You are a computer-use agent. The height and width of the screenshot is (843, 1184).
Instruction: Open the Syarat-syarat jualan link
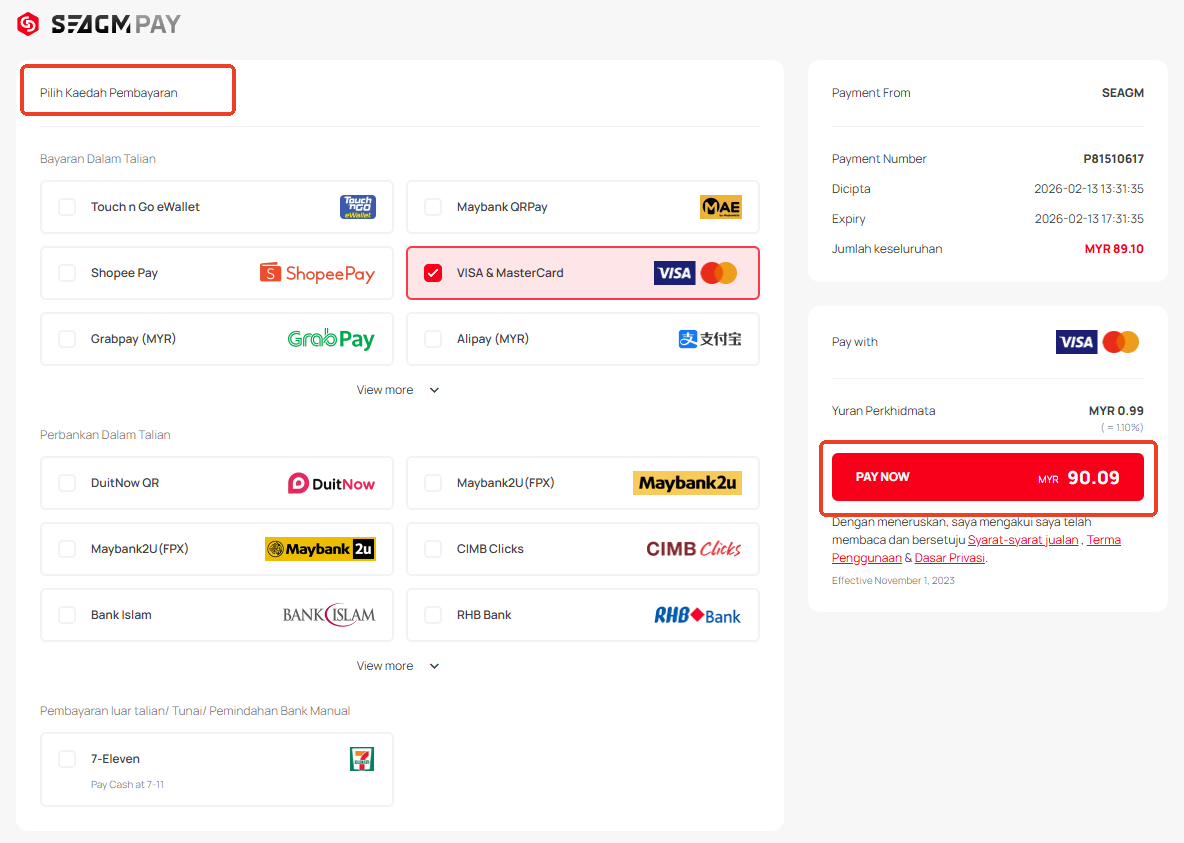pos(1022,540)
